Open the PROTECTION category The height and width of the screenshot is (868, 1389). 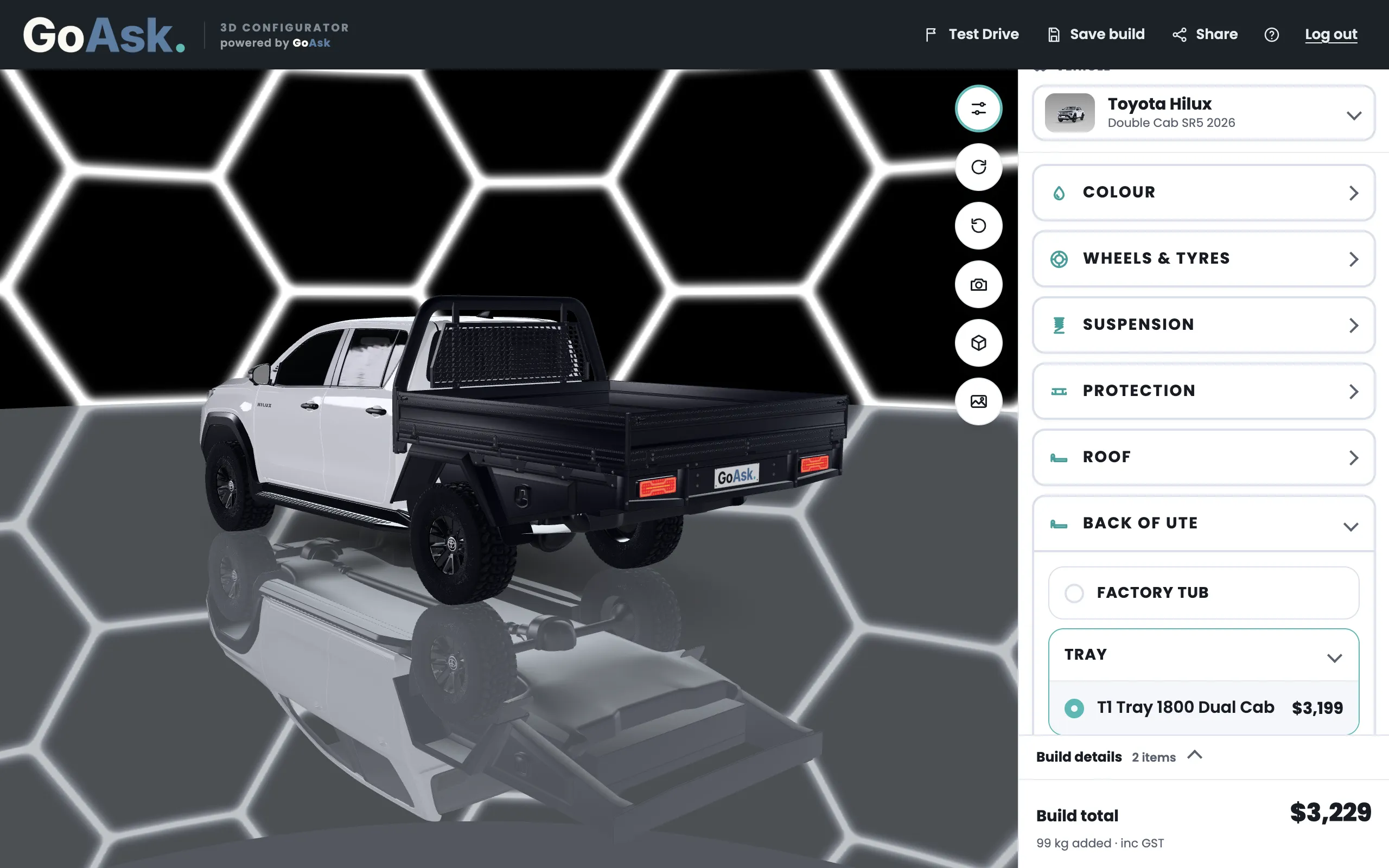pyautogui.click(x=1203, y=391)
